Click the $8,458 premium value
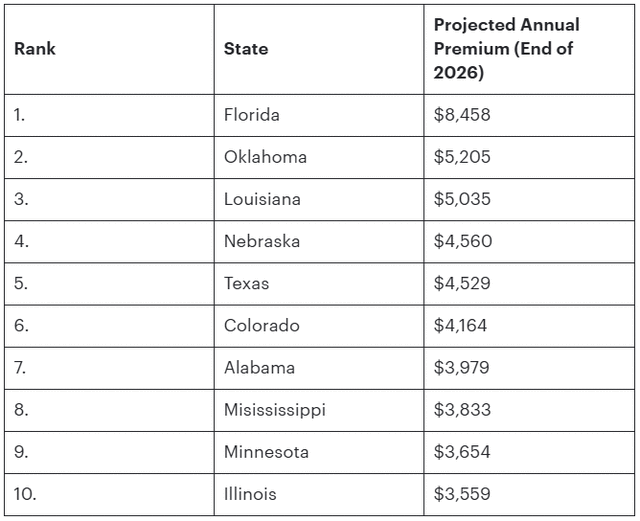 click(462, 115)
